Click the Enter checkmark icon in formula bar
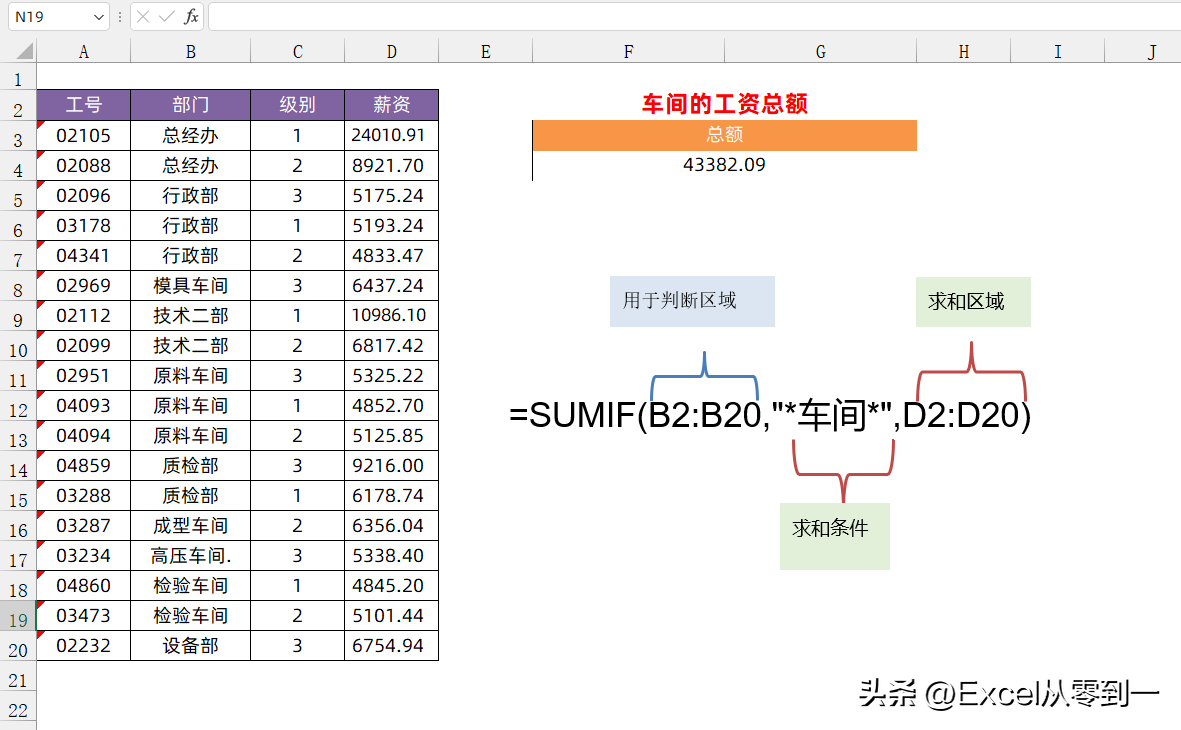Image resolution: width=1181 pixels, height=730 pixels. [166, 17]
